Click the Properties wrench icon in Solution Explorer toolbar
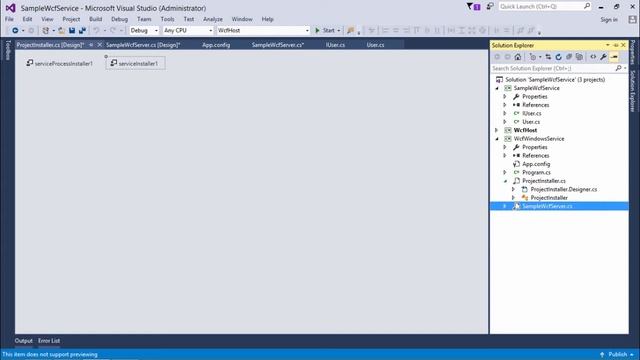The width and height of the screenshot is (640, 360). (x=603, y=57)
